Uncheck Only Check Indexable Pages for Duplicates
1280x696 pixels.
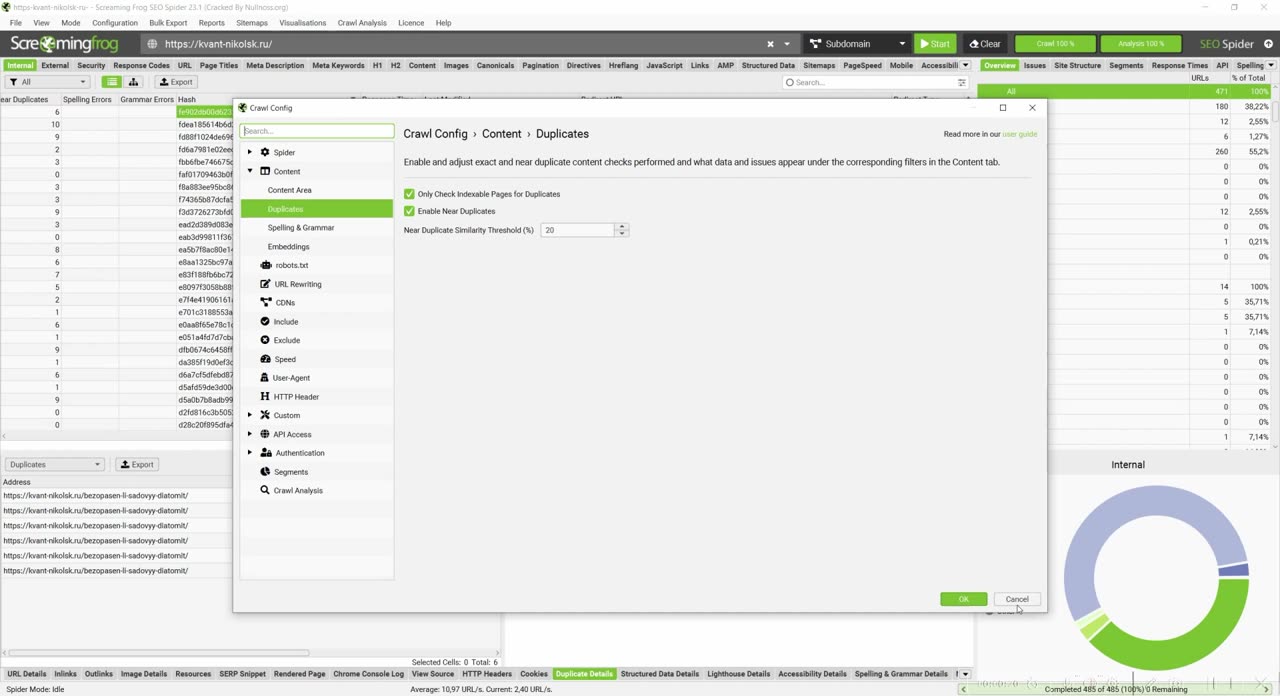(x=409, y=194)
